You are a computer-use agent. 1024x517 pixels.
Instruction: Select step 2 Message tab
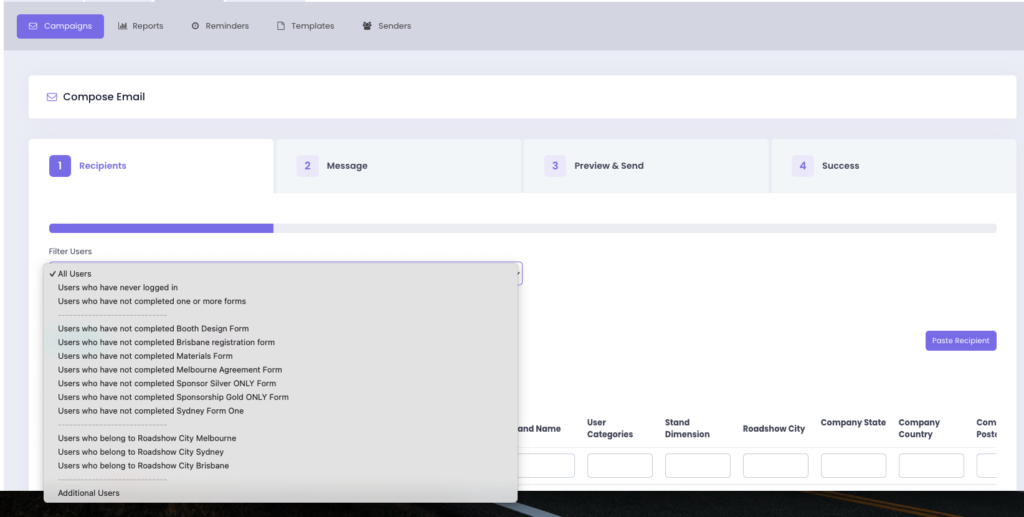397,166
